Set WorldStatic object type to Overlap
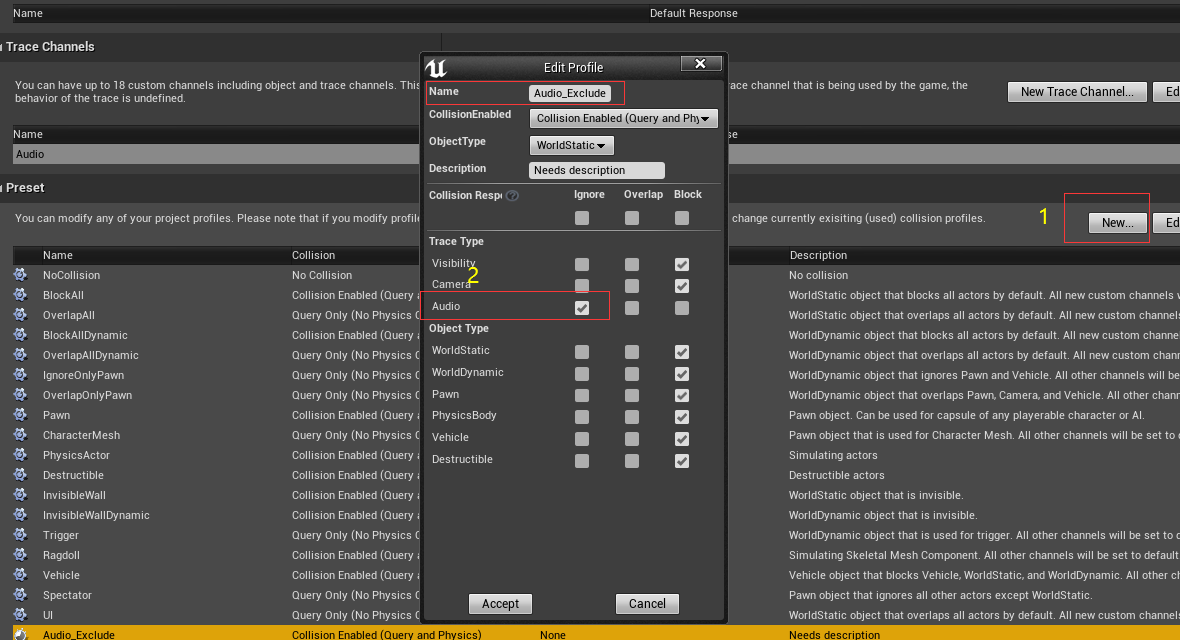The height and width of the screenshot is (640, 1180). pos(632,352)
